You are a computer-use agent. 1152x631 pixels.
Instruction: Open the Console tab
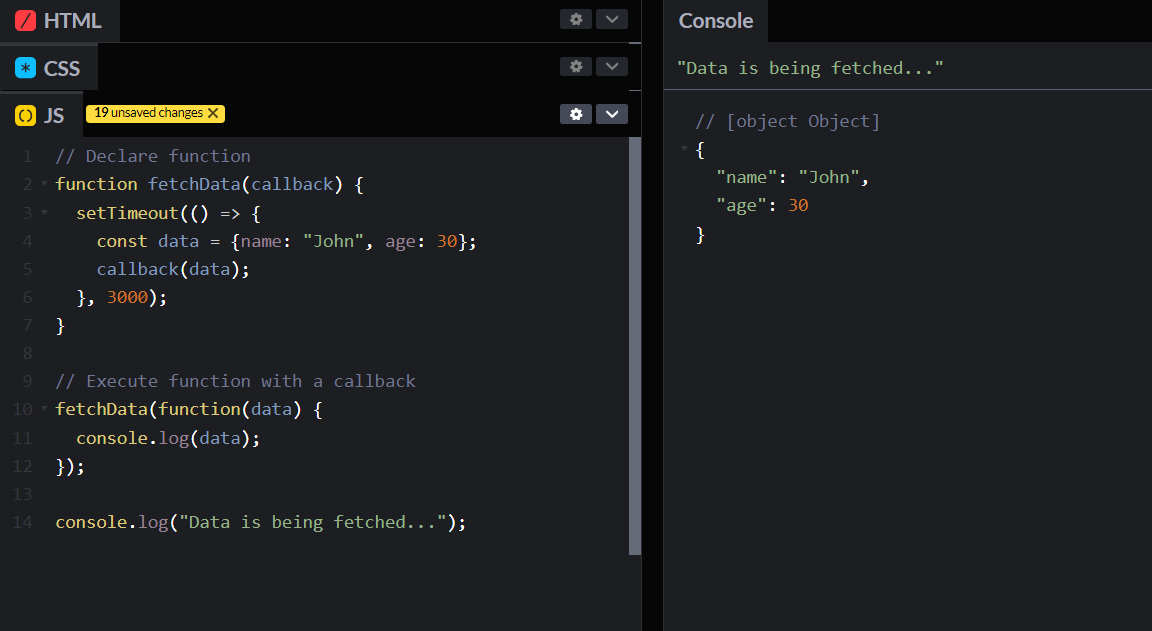tap(716, 21)
